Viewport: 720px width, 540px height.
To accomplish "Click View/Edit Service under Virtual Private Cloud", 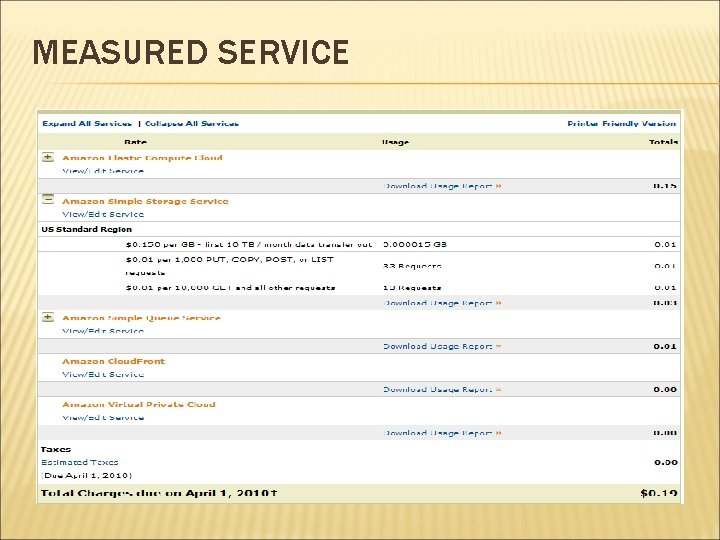I will tap(103, 417).
